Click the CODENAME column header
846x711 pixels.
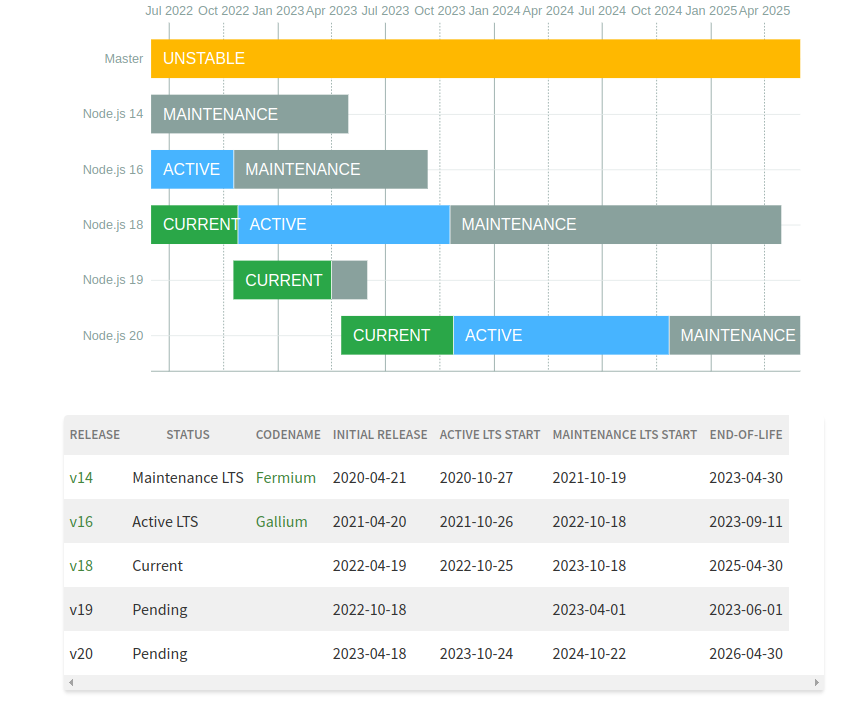[x=288, y=435]
